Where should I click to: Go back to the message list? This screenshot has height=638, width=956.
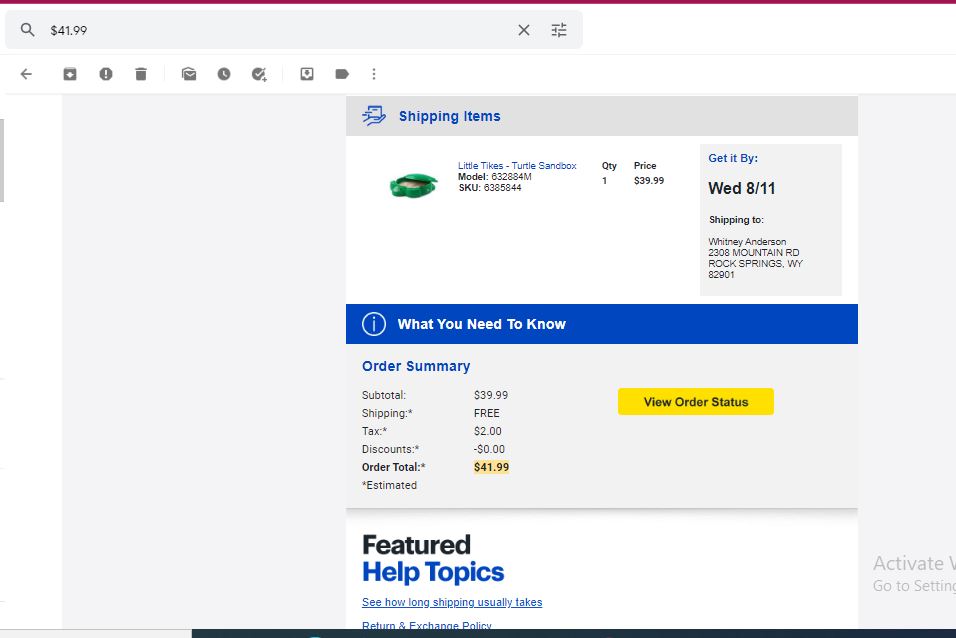[26, 74]
